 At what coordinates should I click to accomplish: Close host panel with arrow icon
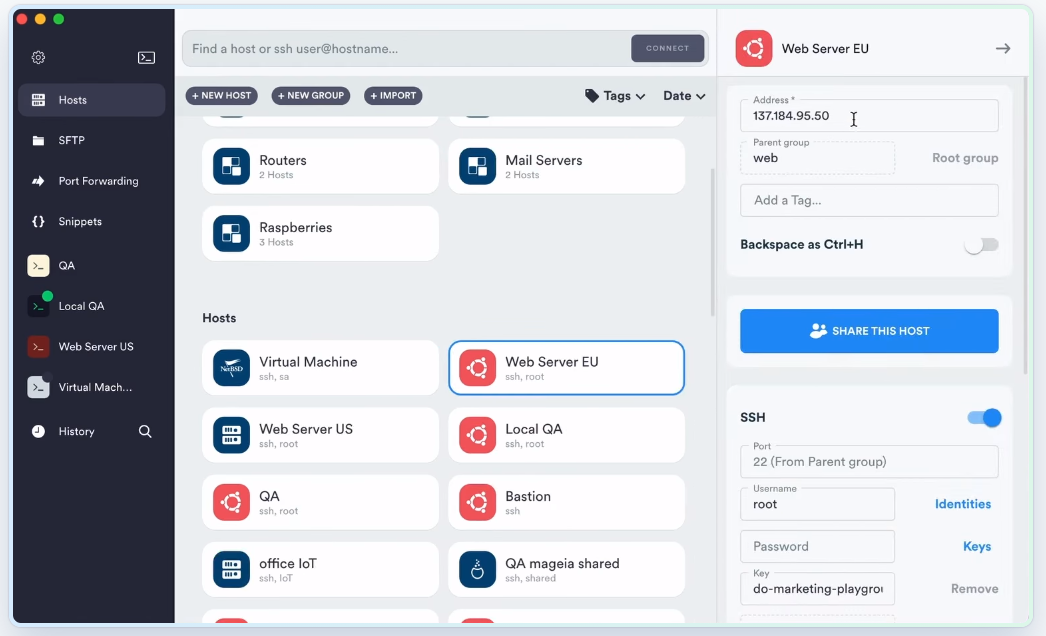[x=1002, y=49]
